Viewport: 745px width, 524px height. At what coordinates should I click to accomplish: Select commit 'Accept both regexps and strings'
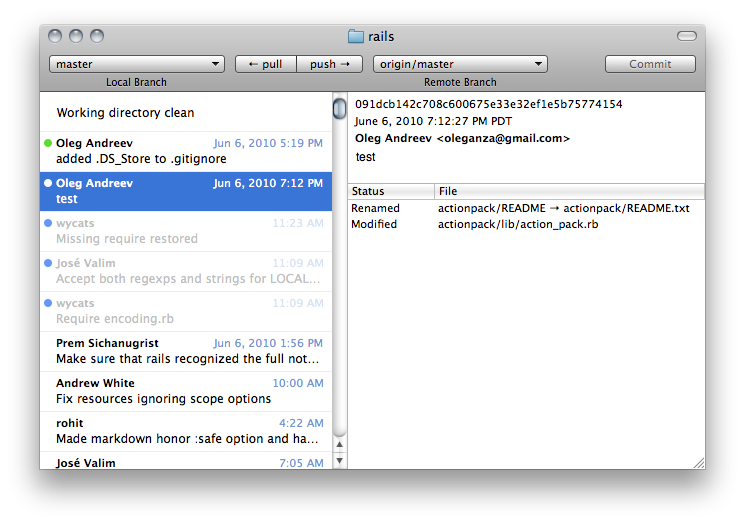[x=186, y=271]
